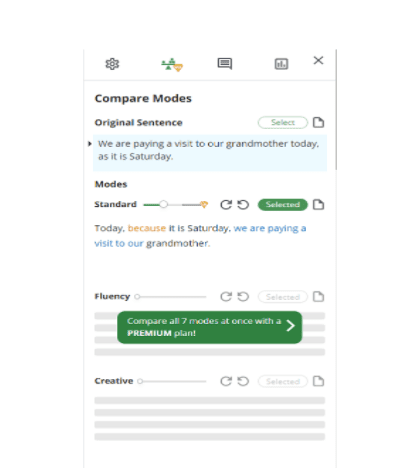Viewport: 401px width, 468px height.
Task: Copy the Standard mode output
Action: 318,204
